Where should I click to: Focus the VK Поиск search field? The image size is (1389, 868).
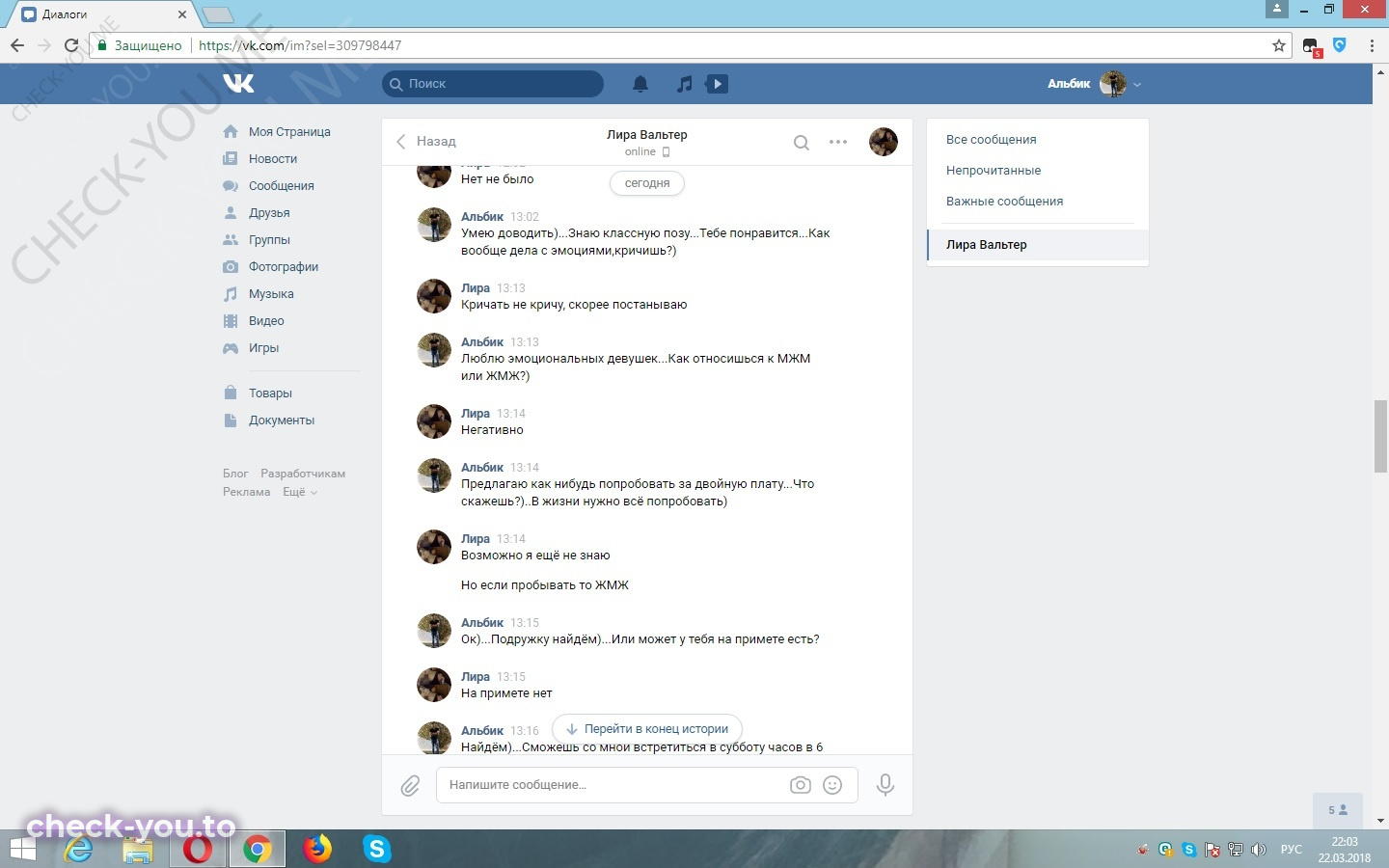pyautogui.click(x=493, y=84)
